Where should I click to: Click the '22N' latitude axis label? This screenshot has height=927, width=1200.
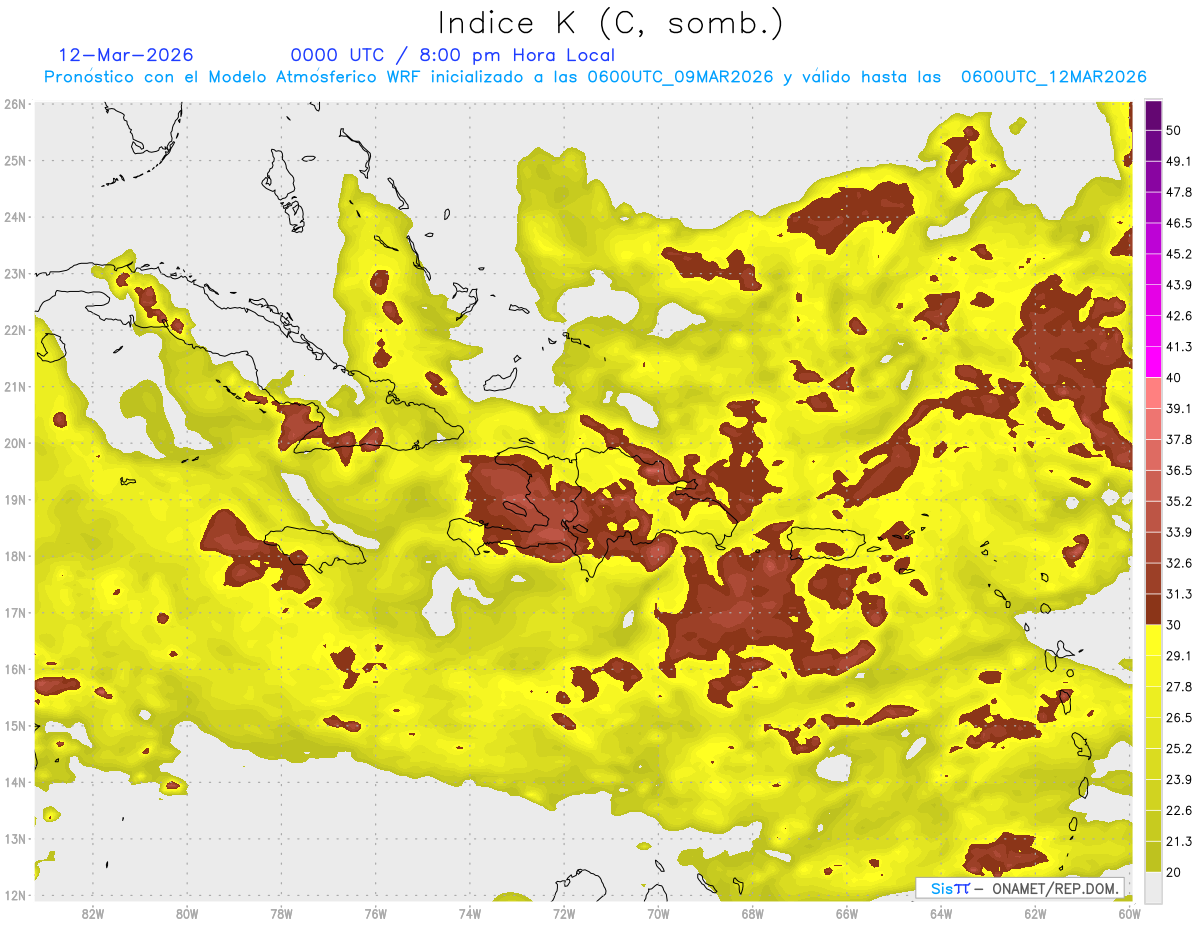click(15, 330)
